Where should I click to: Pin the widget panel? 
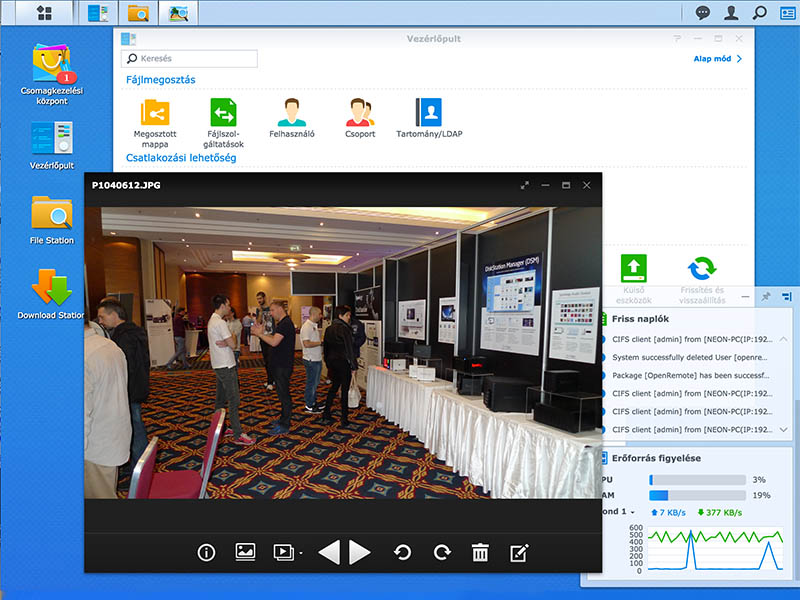click(766, 297)
